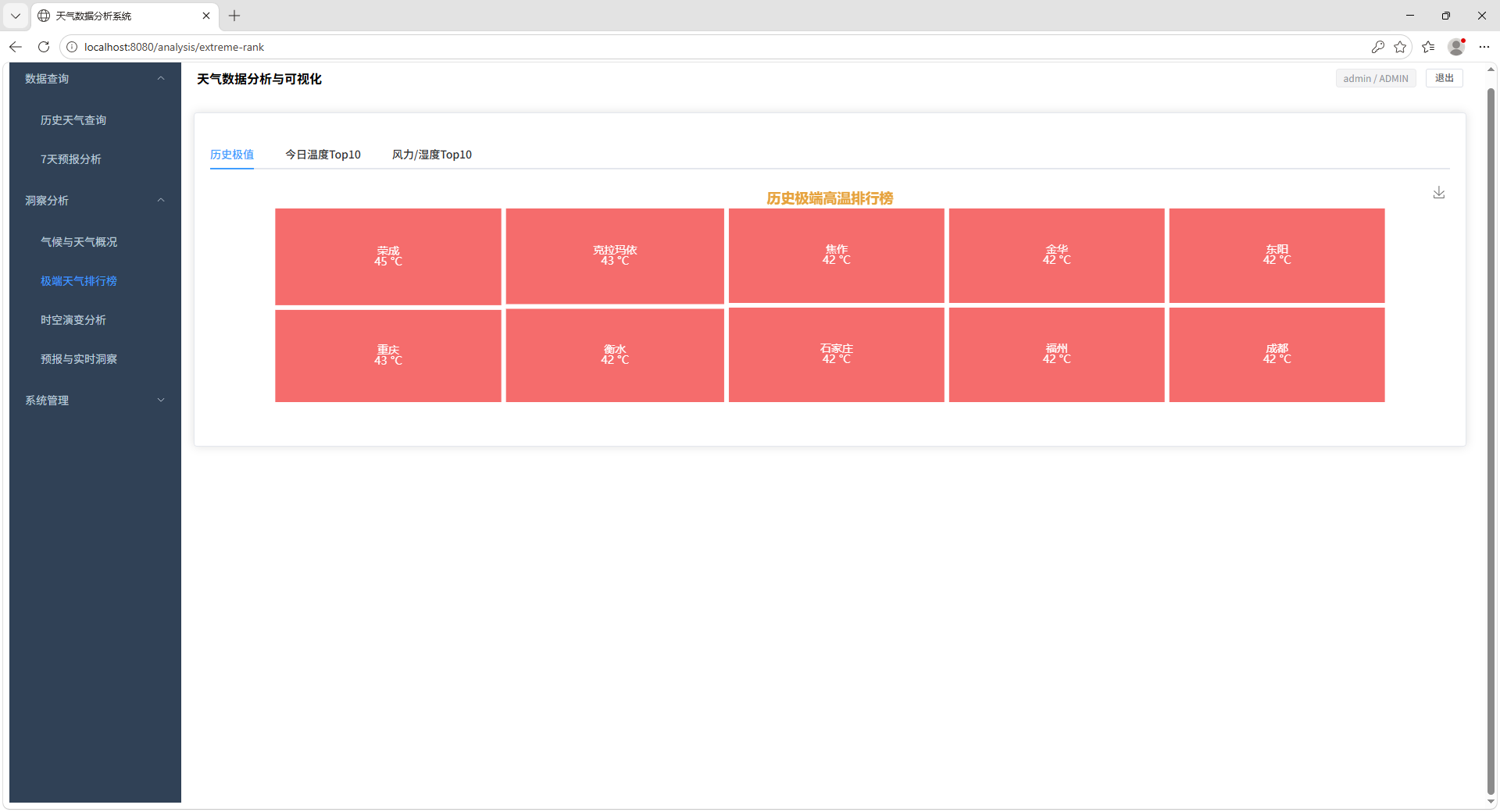Click the 退出 logout button
This screenshot has width=1500, height=812.
pos(1444,78)
